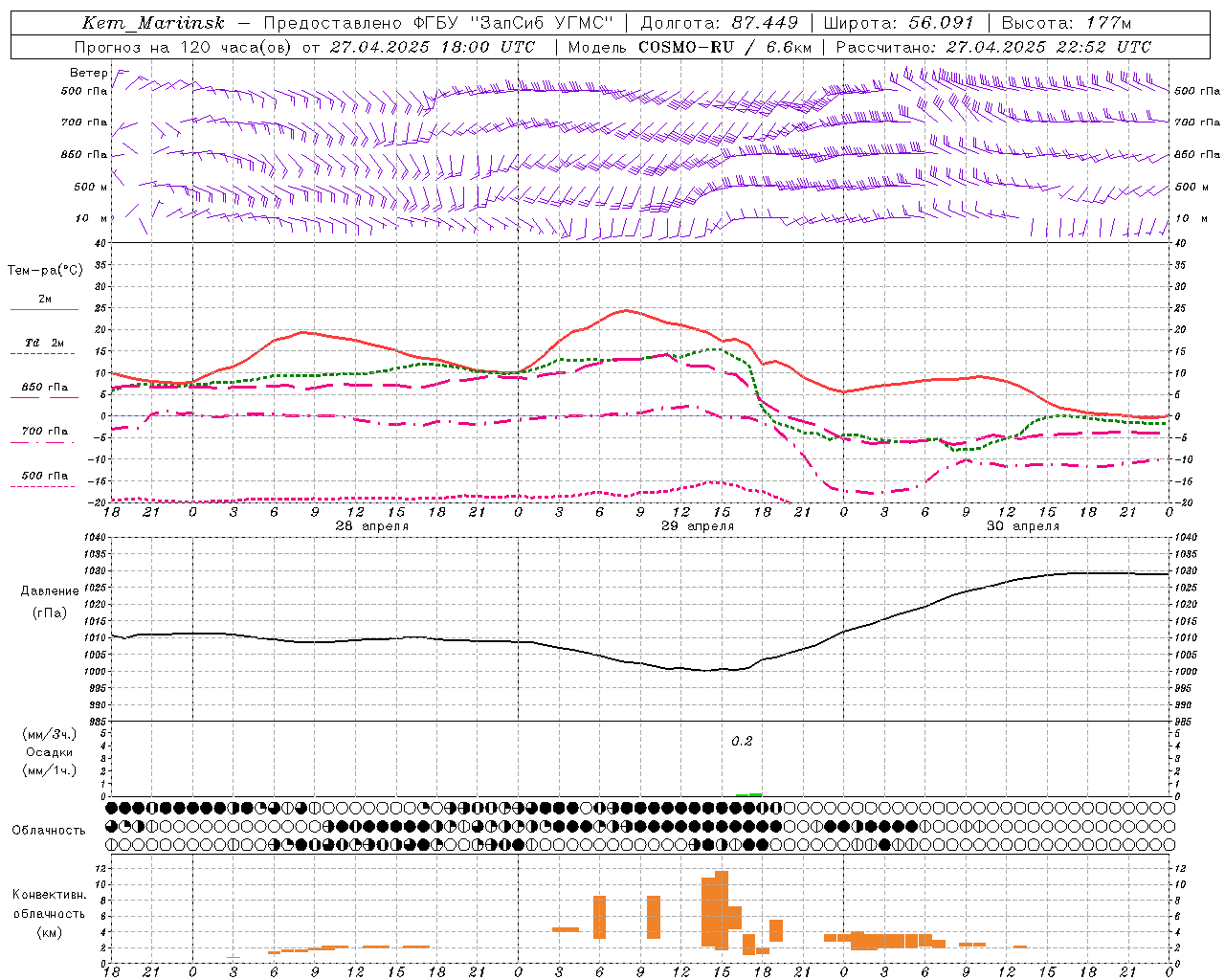
Task: Click the '2м' temperature legend entry
Action: [x=45, y=299]
